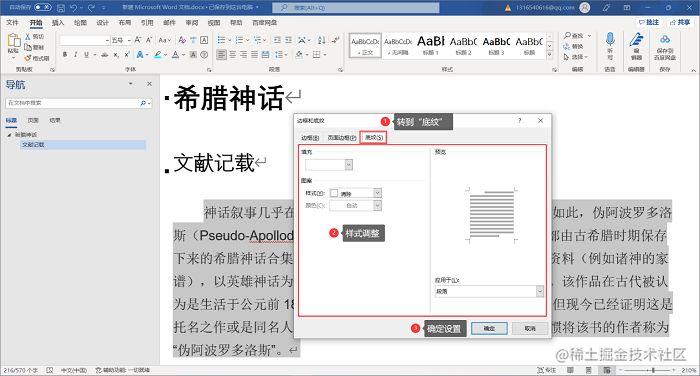This screenshot has width=700, height=376.
Task: Open the Change Case Aa dropdown
Action: click(x=164, y=40)
